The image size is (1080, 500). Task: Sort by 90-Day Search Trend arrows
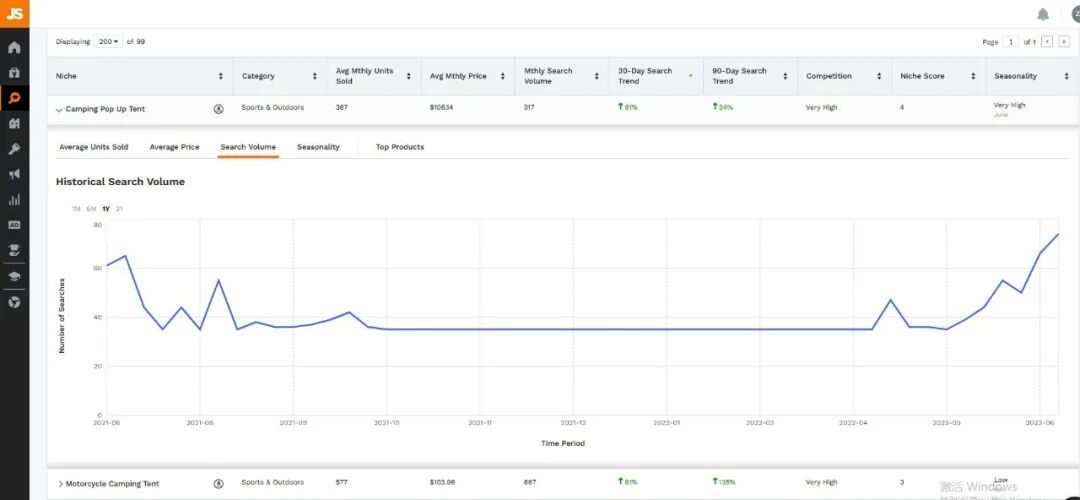tap(785, 76)
